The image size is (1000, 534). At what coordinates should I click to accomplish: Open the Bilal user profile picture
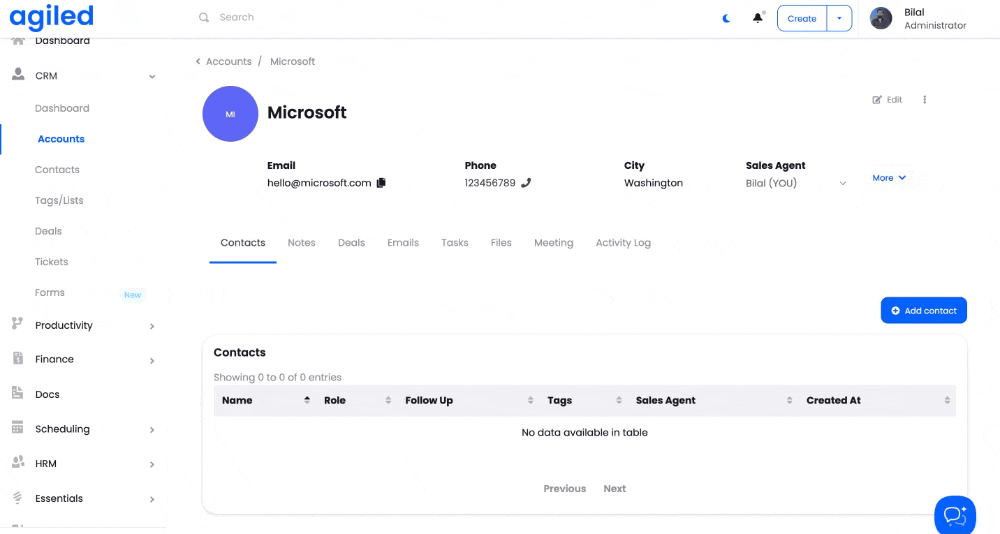881,18
